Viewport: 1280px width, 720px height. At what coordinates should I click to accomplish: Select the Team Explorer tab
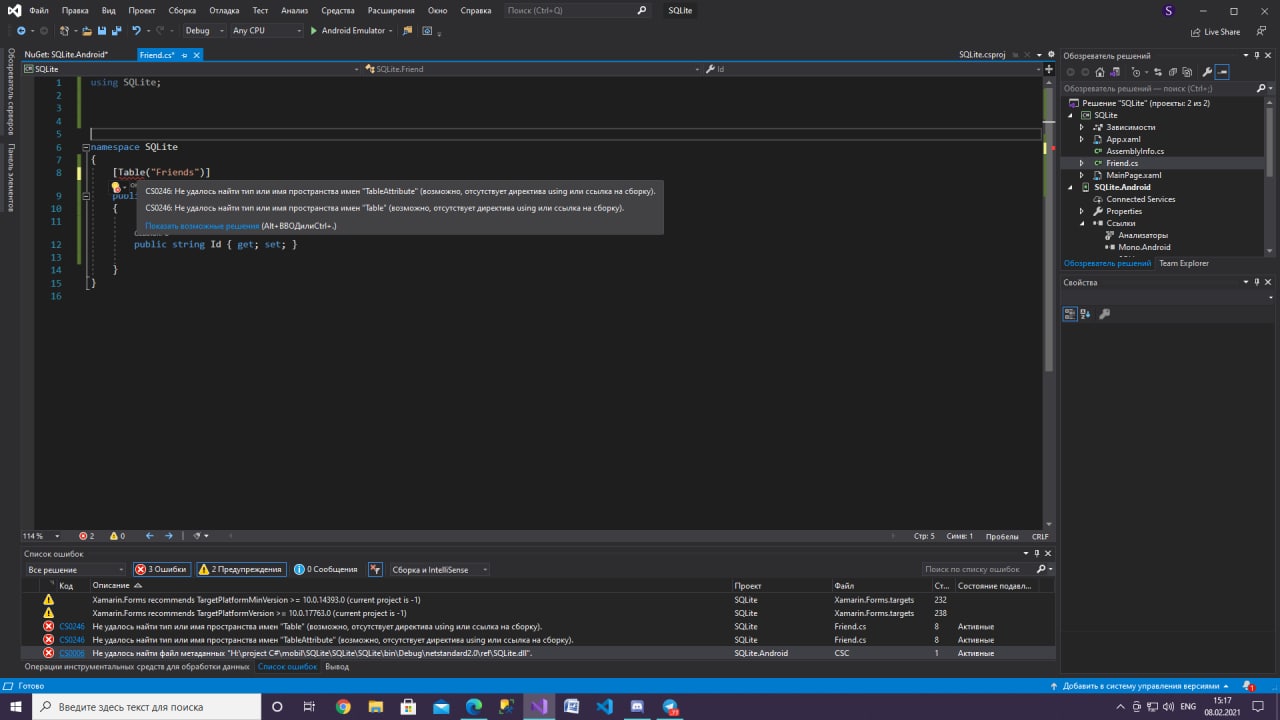(1184, 263)
